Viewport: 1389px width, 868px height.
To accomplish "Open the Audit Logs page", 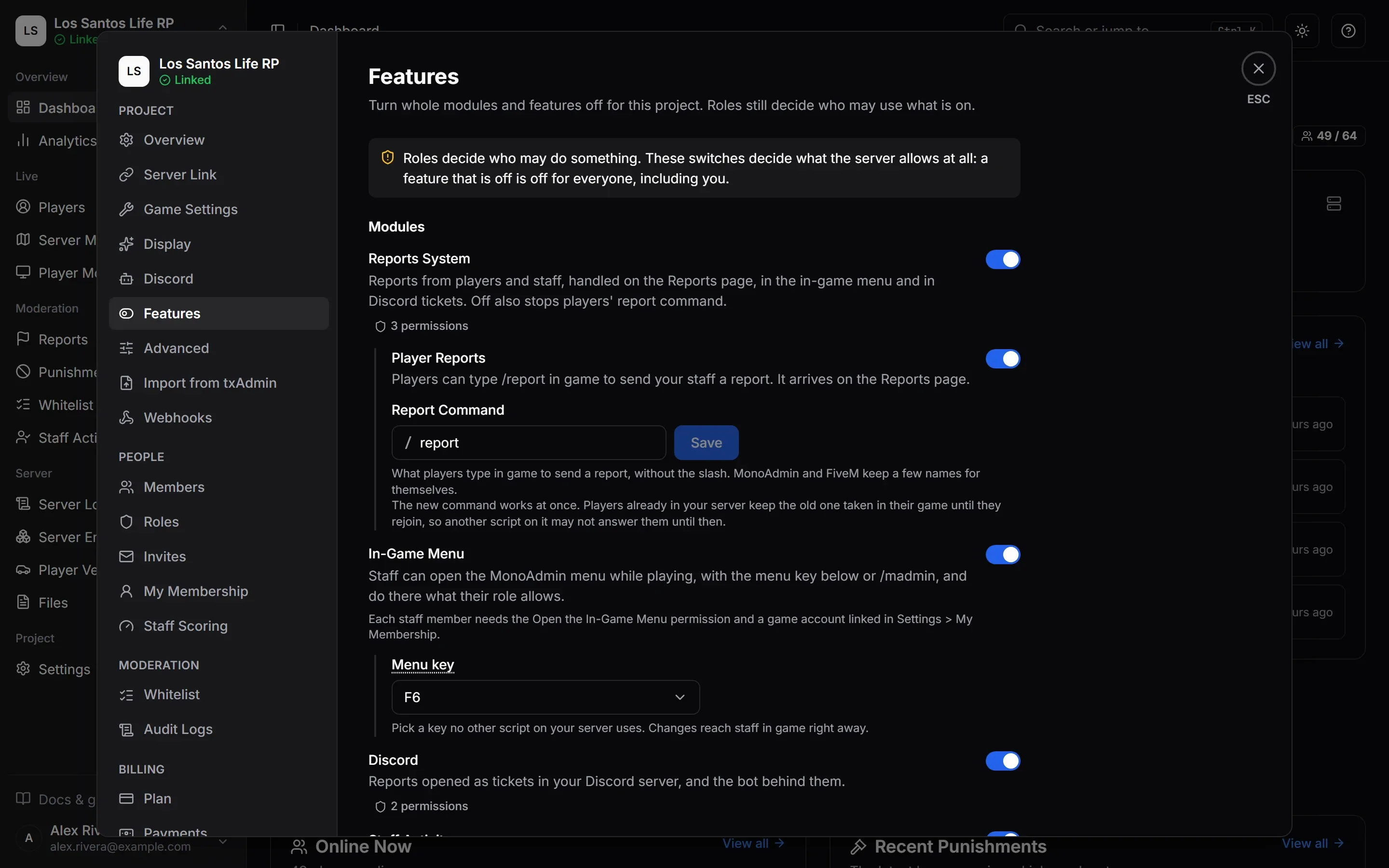I will click(218, 730).
